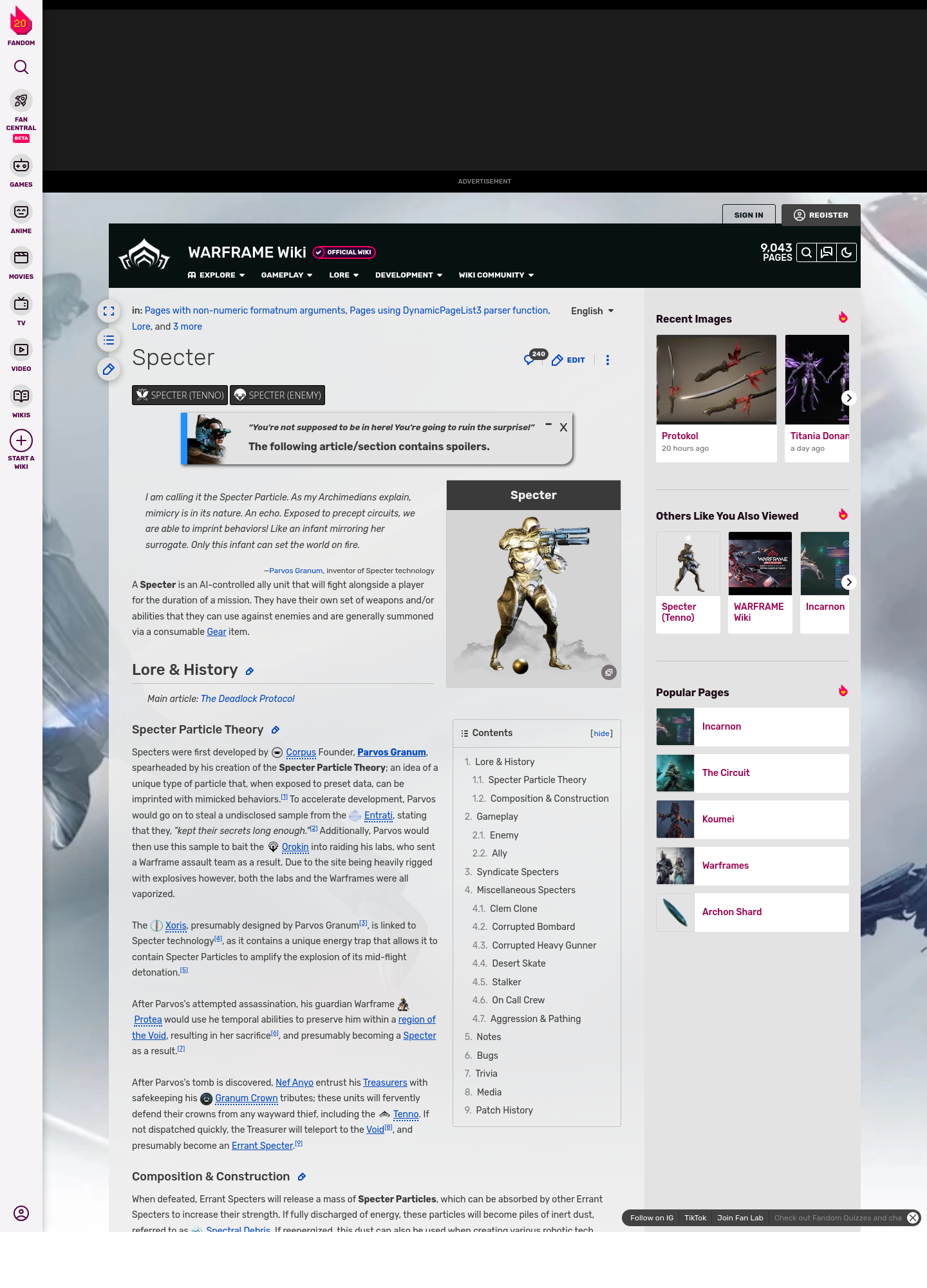Image resolution: width=927 pixels, height=1288 pixels.
Task: Click the Start a Wiki plus icon
Action: (21, 440)
